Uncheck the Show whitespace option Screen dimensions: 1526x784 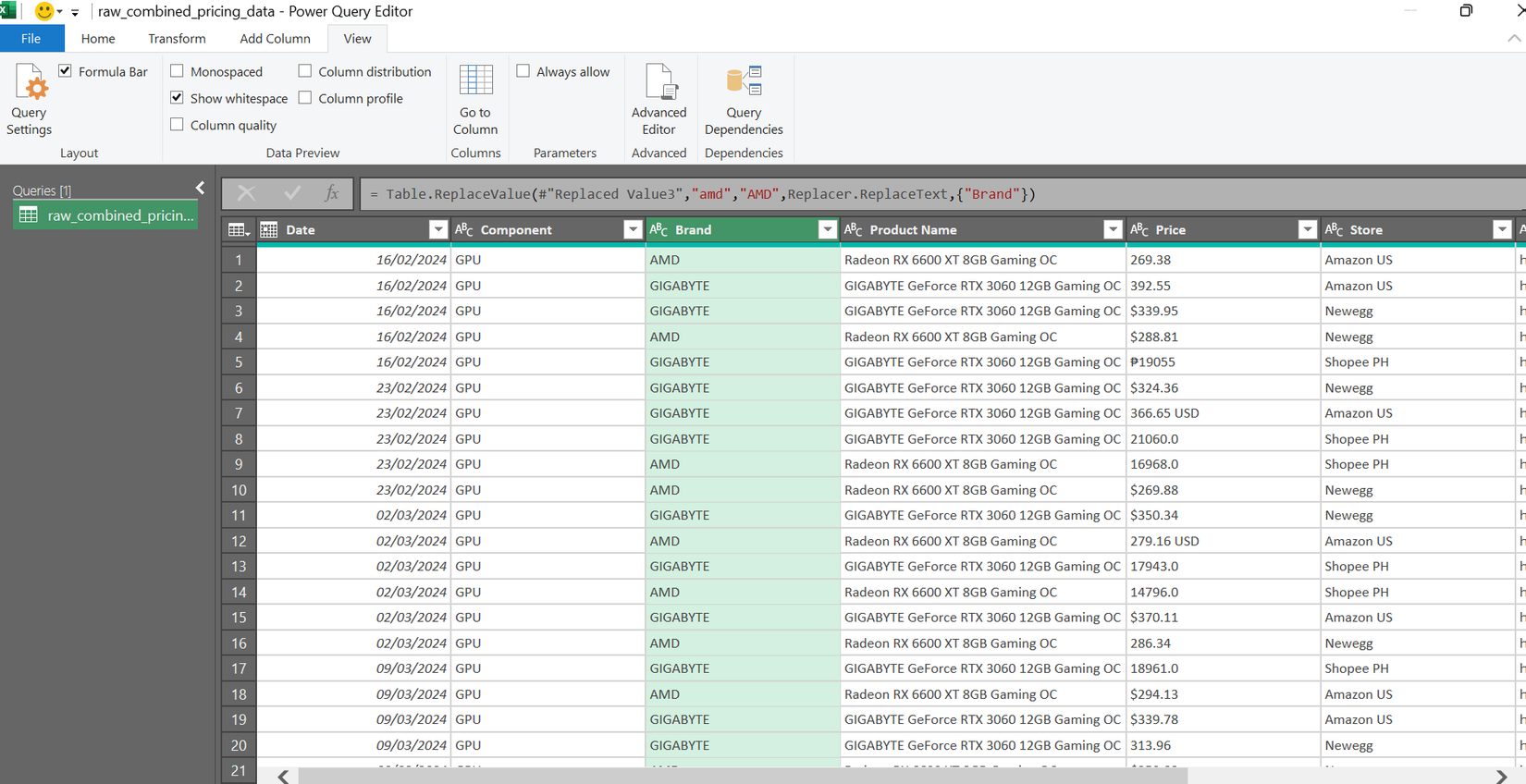(178, 98)
